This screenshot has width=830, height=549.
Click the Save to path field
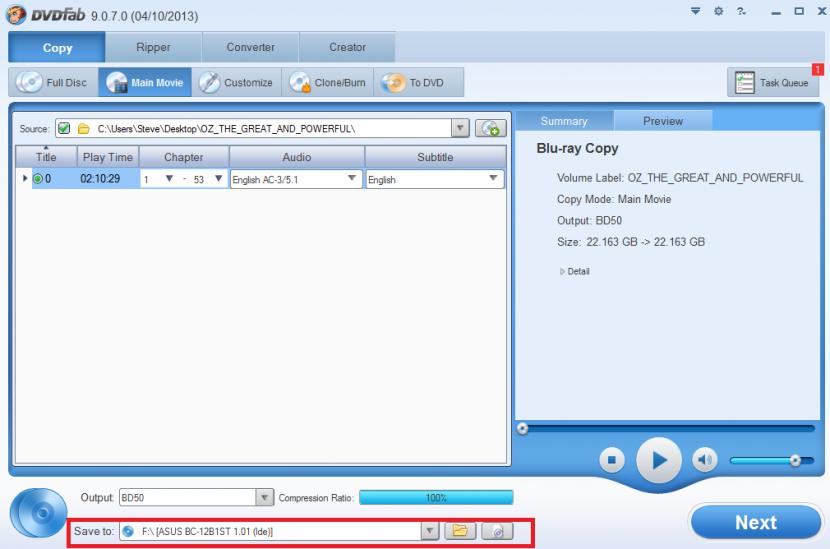click(x=278, y=531)
